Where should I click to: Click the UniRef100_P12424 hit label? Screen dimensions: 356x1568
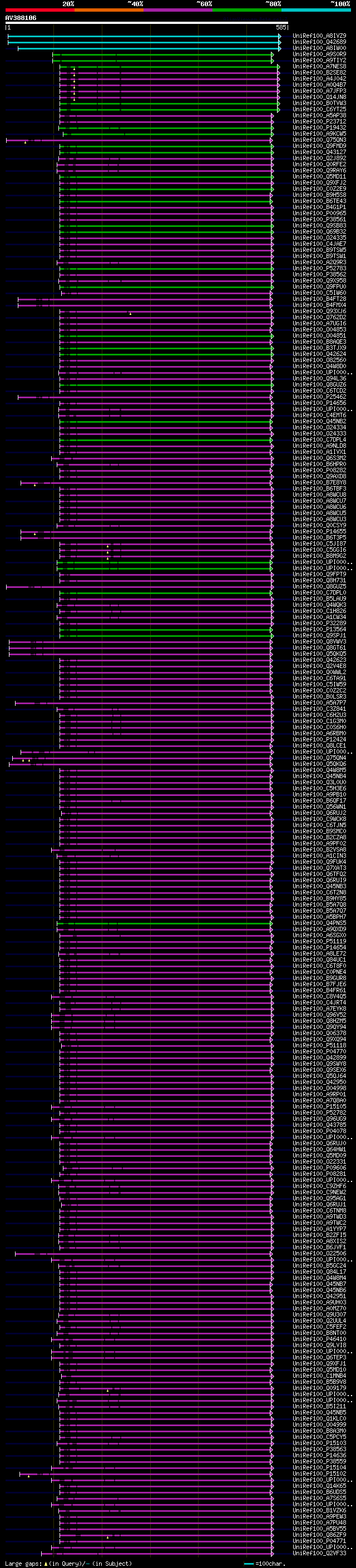319,740
